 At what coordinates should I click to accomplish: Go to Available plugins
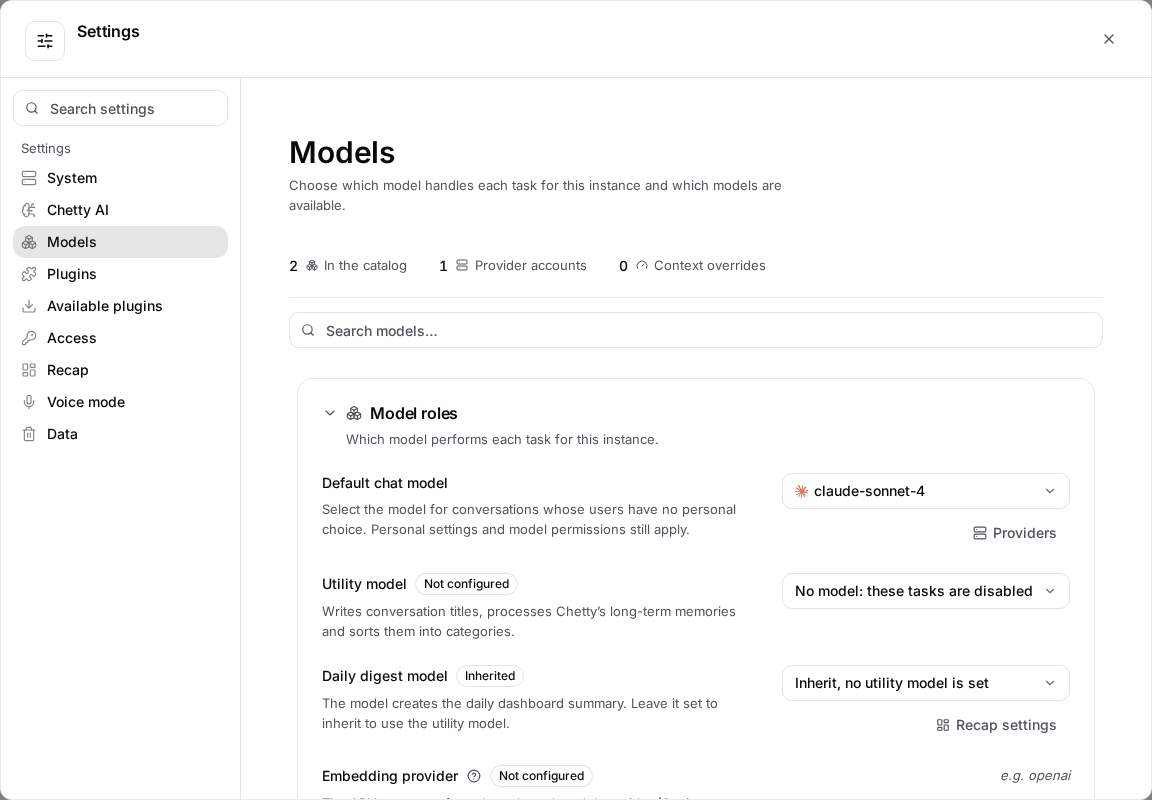click(120, 306)
